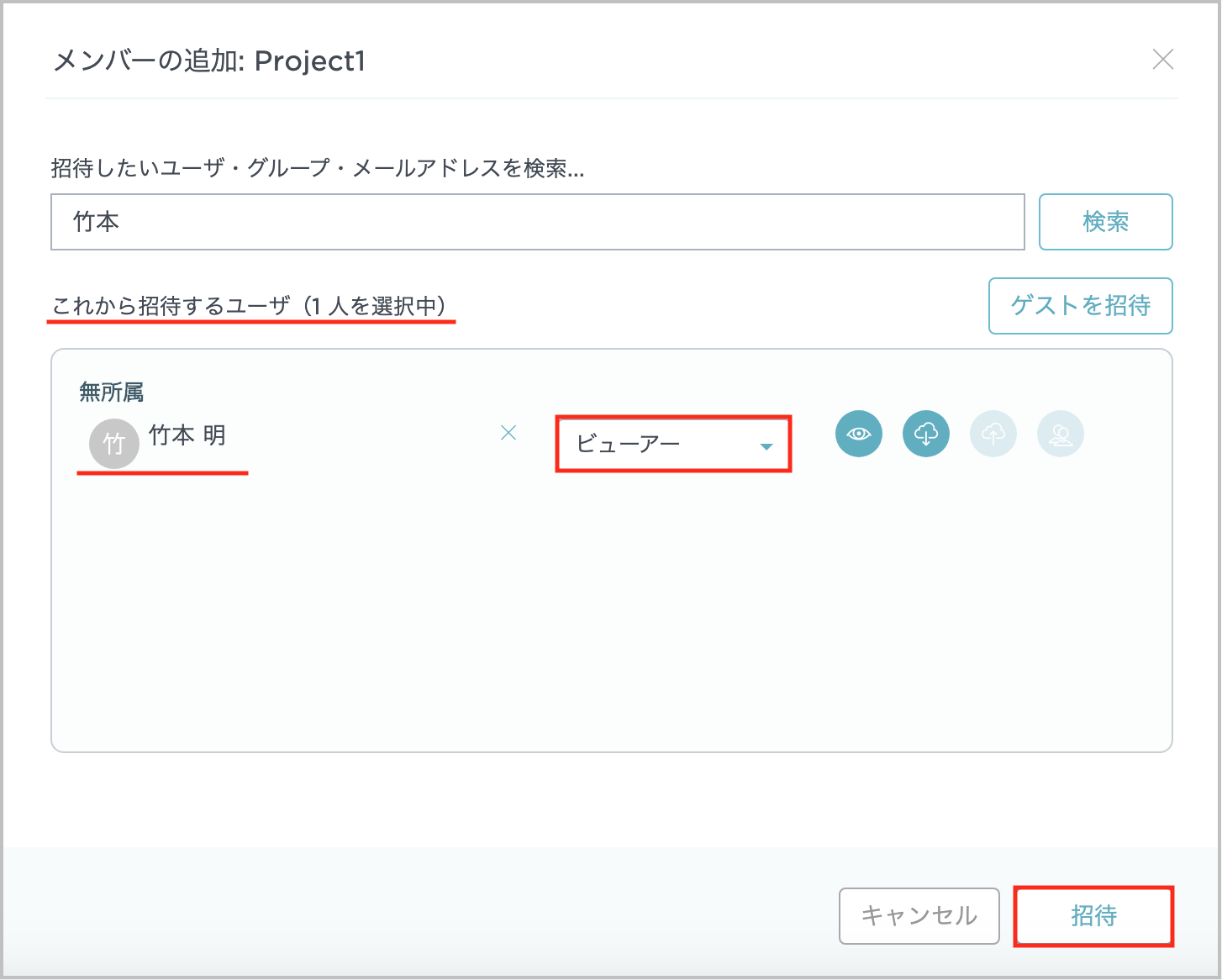Click the dialog title メンバーの追加: Project1
The image size is (1222, 980).
(209, 61)
